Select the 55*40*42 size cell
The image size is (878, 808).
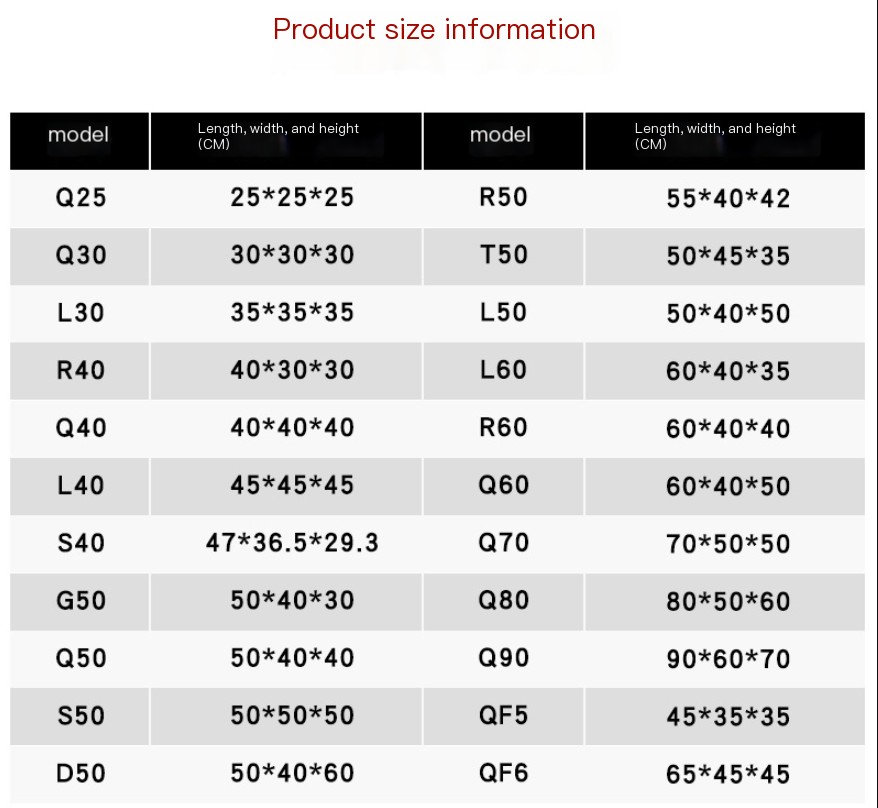(727, 199)
